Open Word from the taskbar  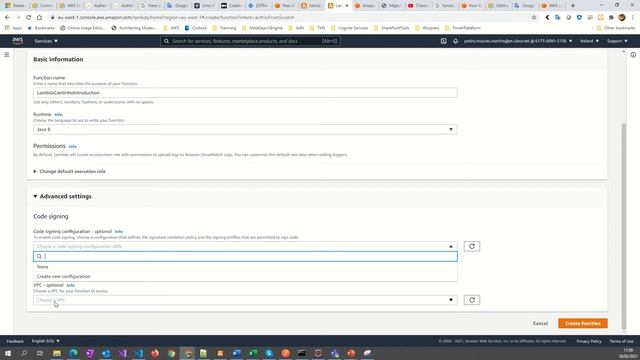click(237, 353)
